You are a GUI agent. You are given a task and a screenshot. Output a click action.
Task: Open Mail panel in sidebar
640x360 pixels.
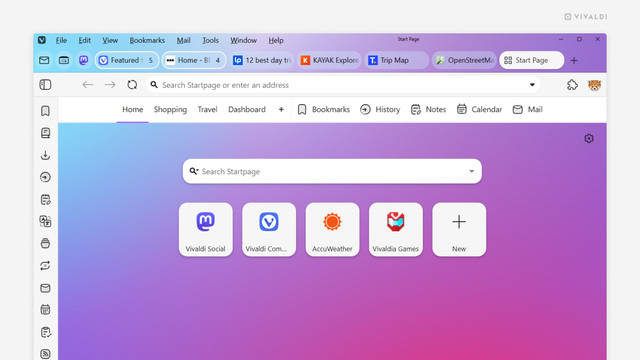click(x=45, y=288)
